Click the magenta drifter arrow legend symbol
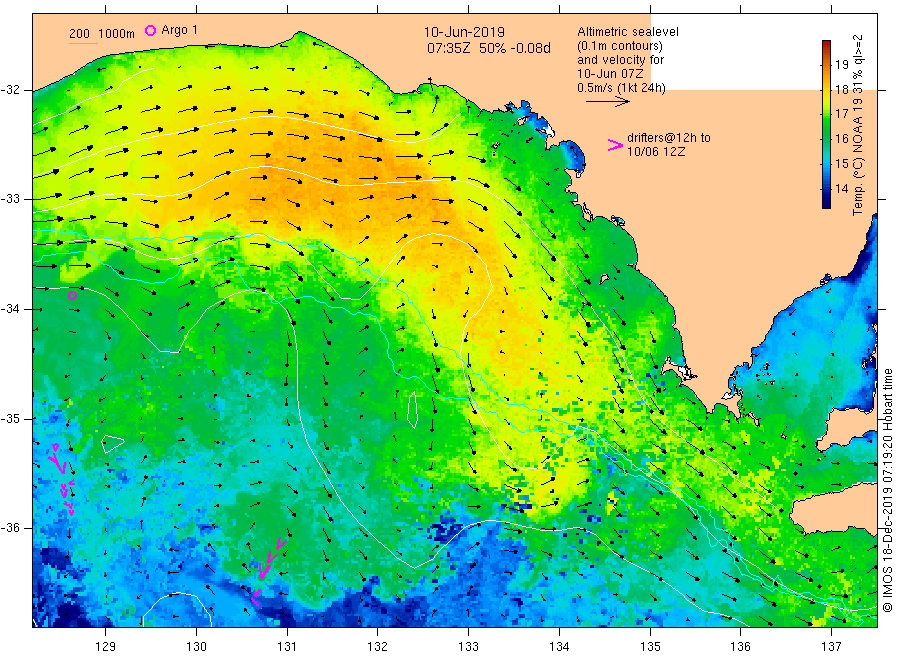 (615, 145)
